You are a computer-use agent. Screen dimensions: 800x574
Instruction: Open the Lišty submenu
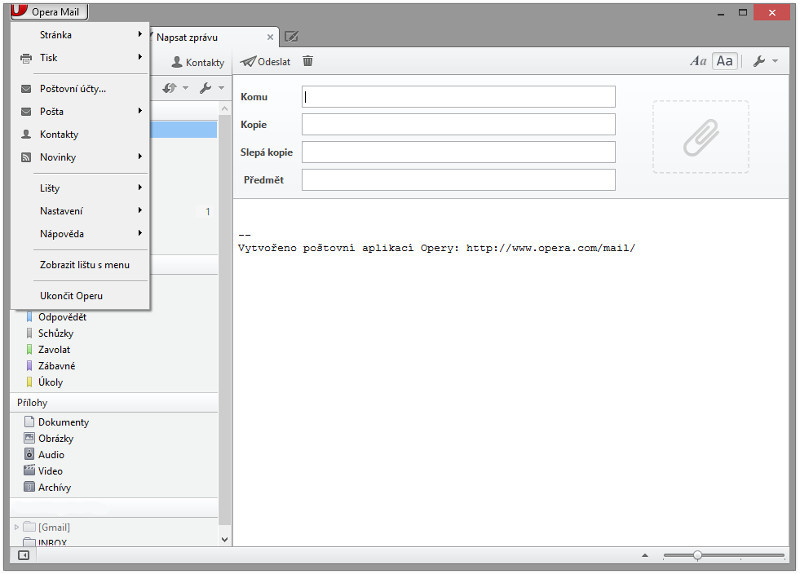click(80, 188)
